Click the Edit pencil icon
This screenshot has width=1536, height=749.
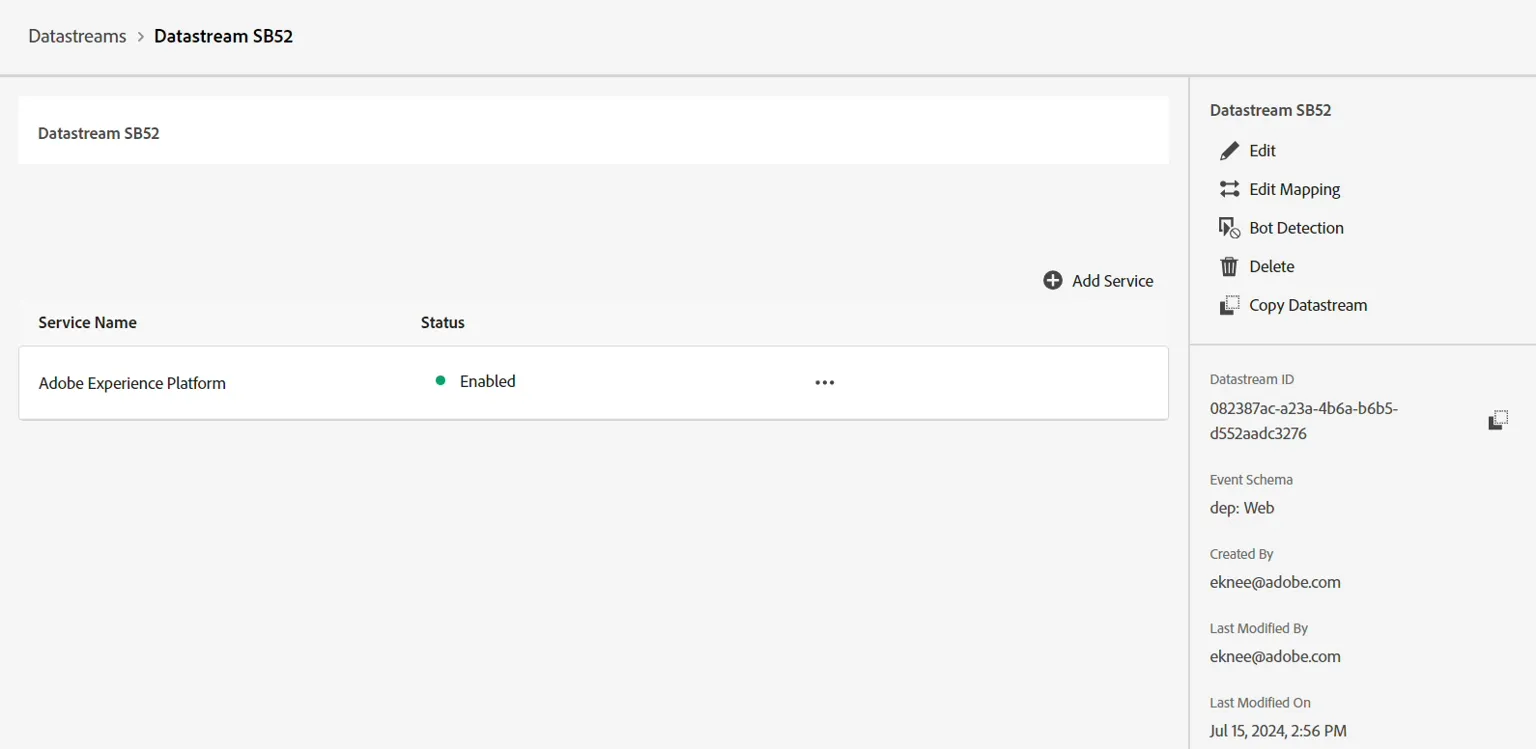(x=1229, y=151)
